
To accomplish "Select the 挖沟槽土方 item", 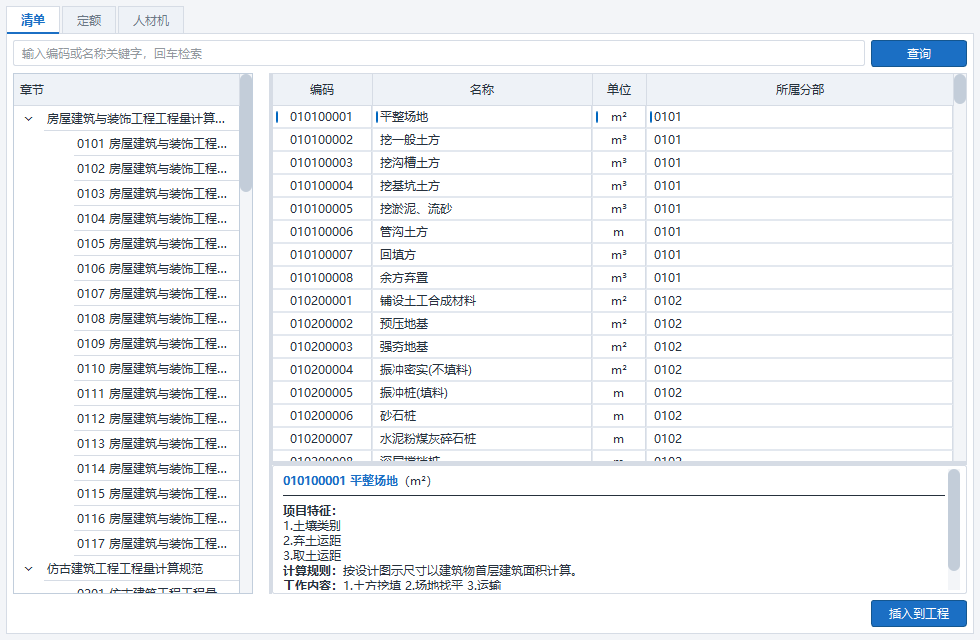I will (x=409, y=163).
